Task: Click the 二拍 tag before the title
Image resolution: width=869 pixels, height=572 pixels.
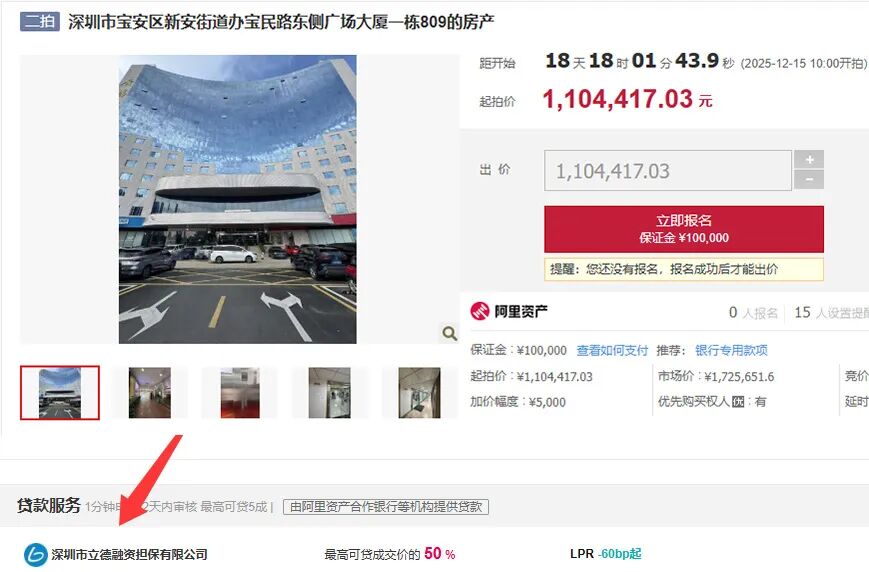Action: tap(40, 22)
